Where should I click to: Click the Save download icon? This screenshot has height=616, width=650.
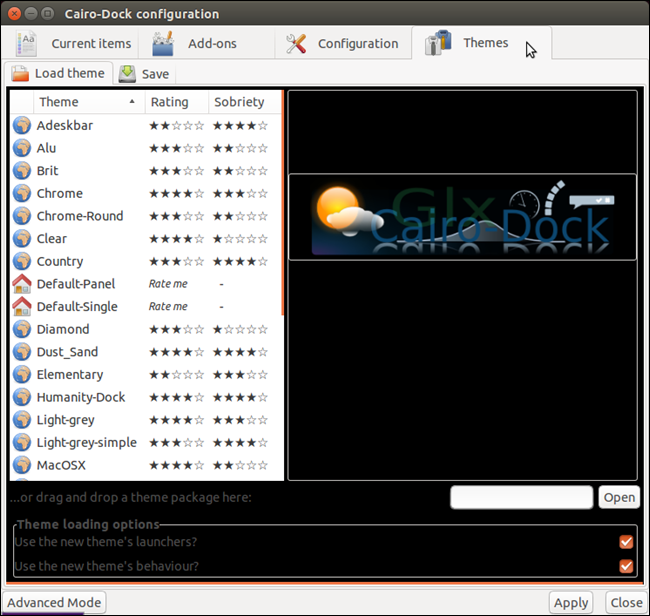pos(127,74)
